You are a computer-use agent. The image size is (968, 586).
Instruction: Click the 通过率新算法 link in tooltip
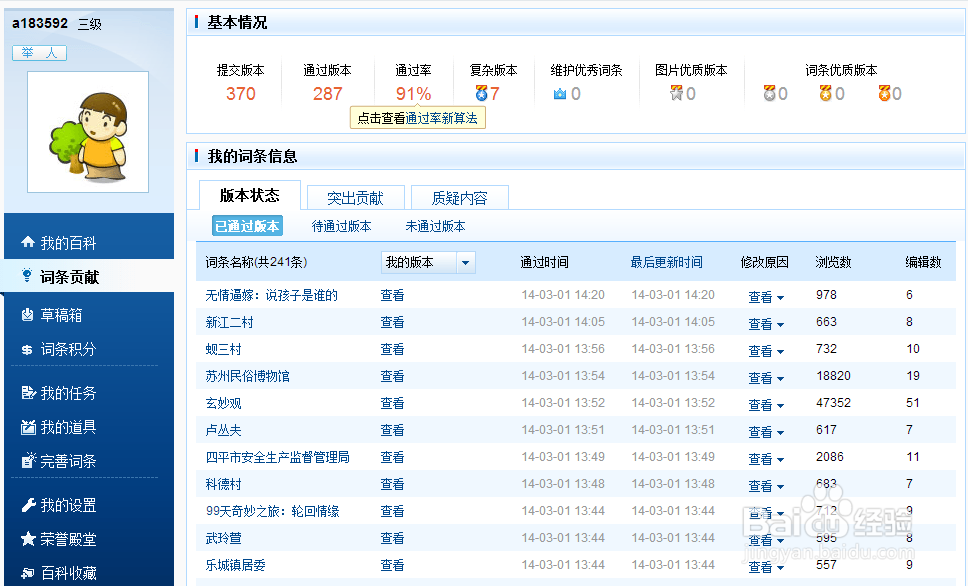441,118
